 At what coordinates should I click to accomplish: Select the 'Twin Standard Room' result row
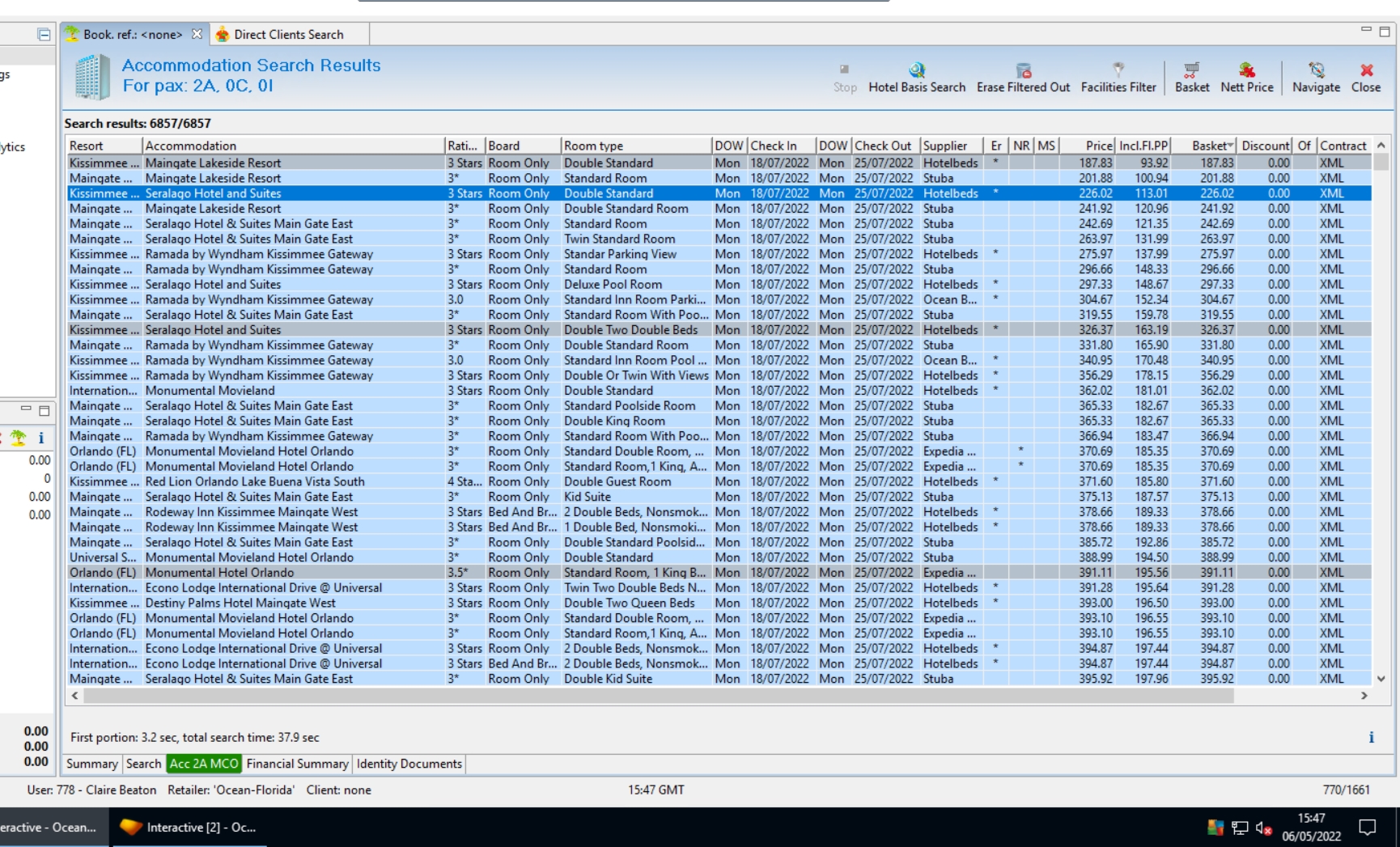719,239
